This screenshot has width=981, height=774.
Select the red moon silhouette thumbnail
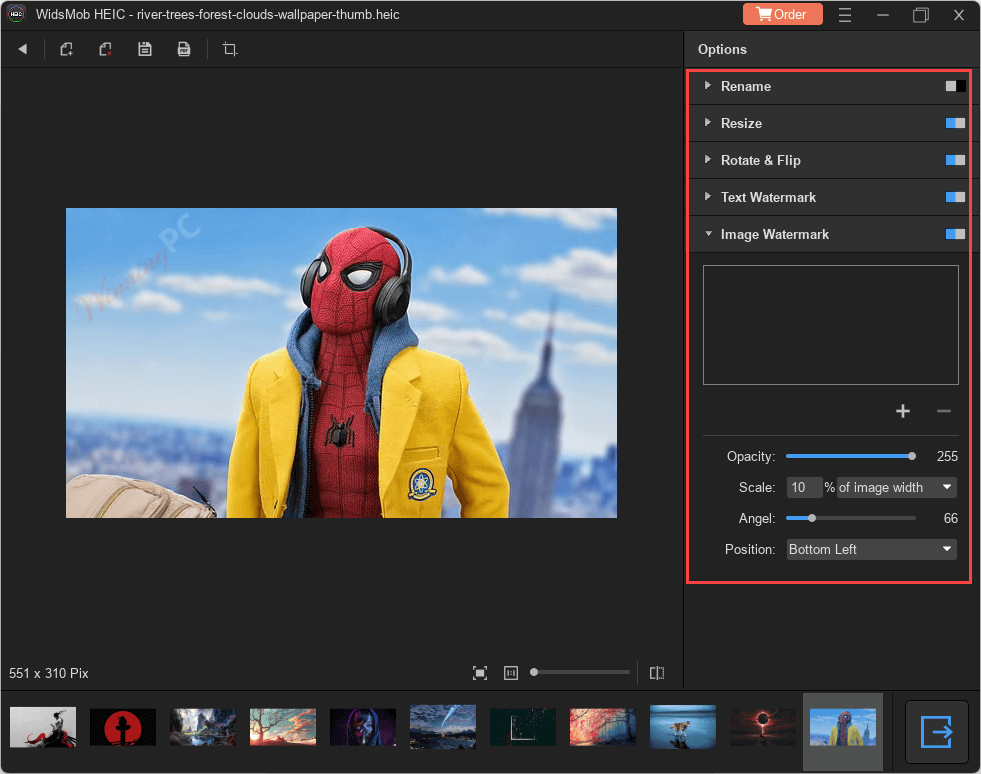click(x=123, y=727)
